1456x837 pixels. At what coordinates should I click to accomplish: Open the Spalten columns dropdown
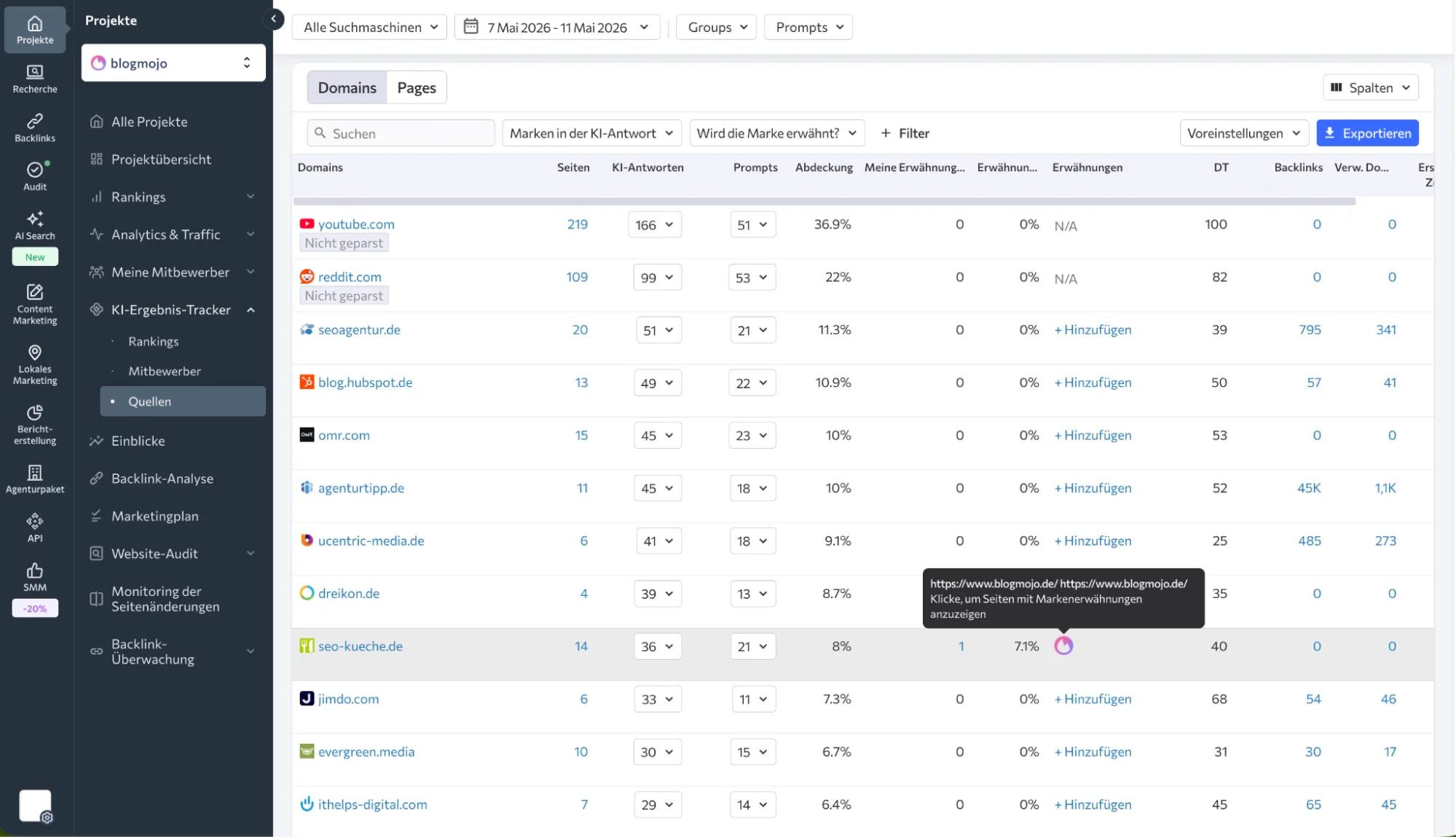coord(1371,87)
